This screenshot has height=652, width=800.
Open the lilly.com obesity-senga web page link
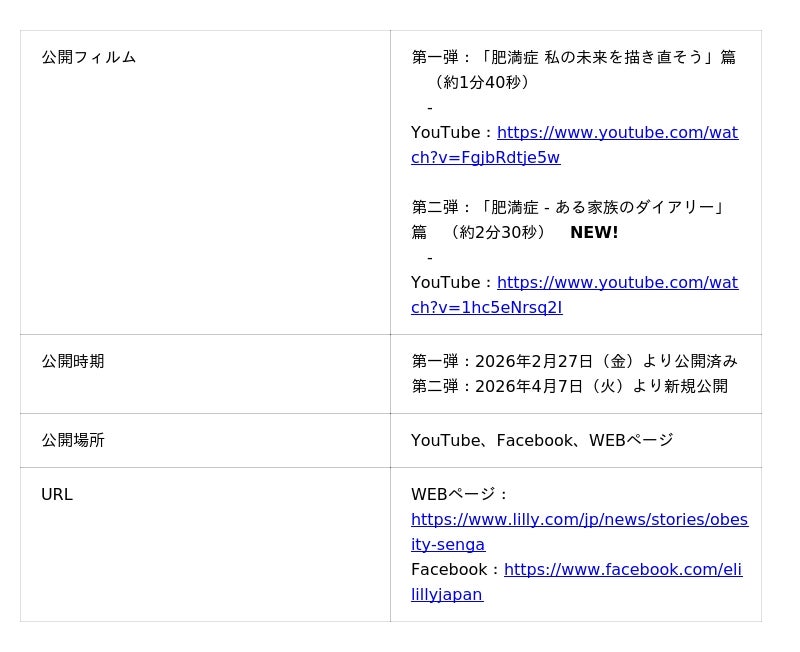pos(579,520)
